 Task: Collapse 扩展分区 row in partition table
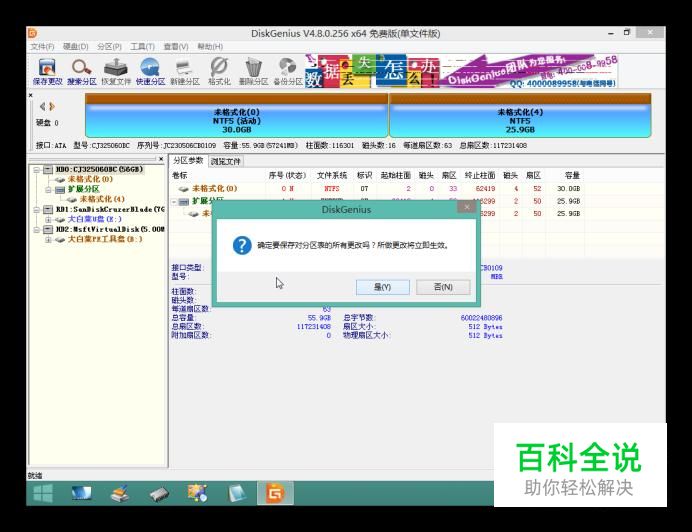(175, 202)
